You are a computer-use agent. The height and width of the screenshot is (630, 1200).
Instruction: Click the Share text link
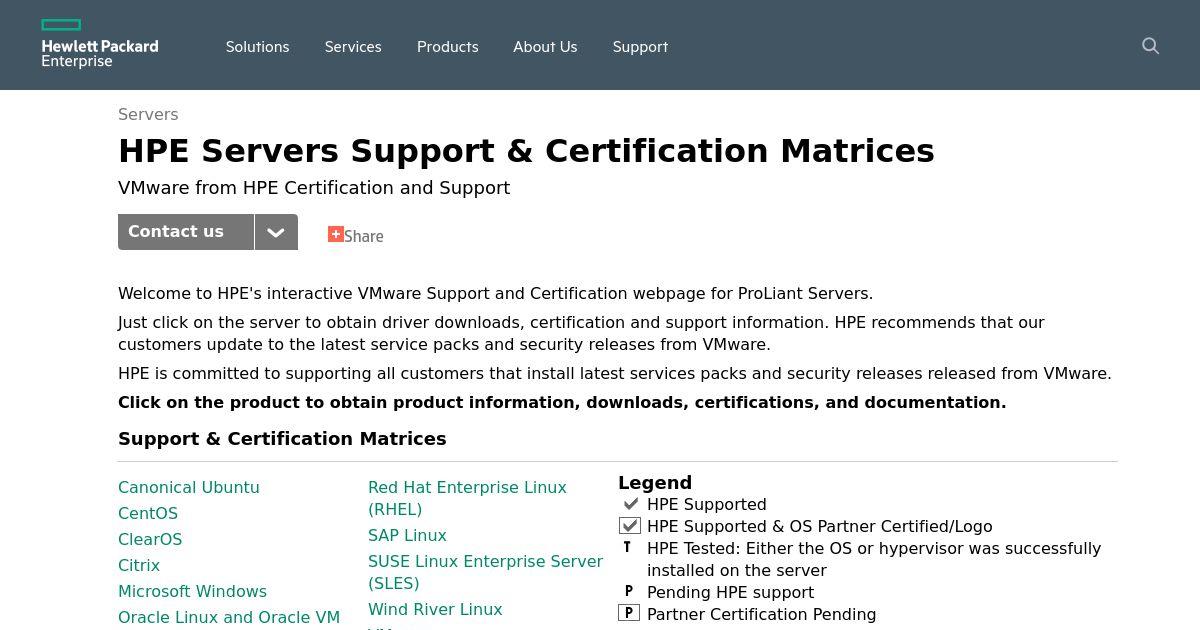coord(364,236)
